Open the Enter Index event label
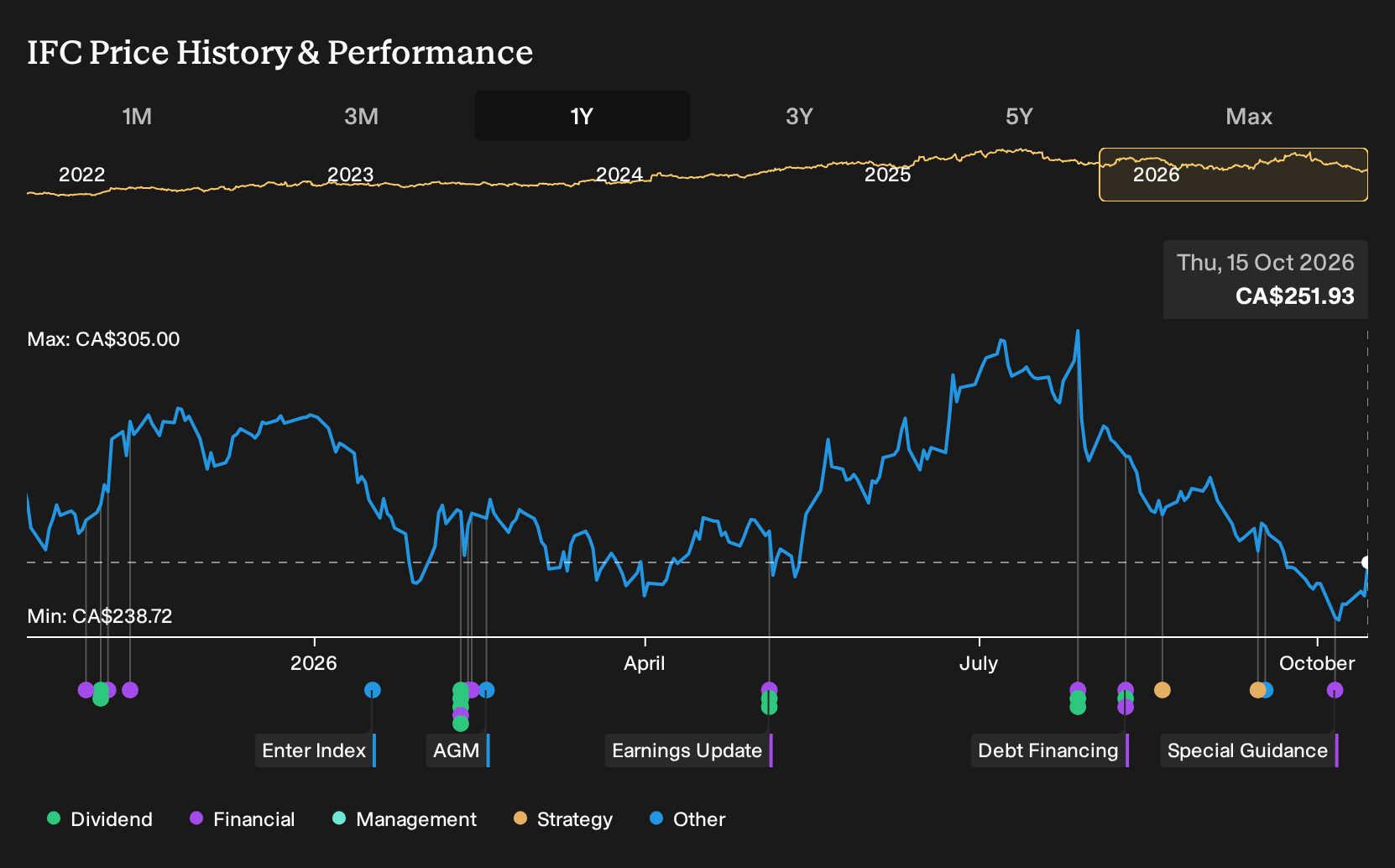 [x=316, y=750]
